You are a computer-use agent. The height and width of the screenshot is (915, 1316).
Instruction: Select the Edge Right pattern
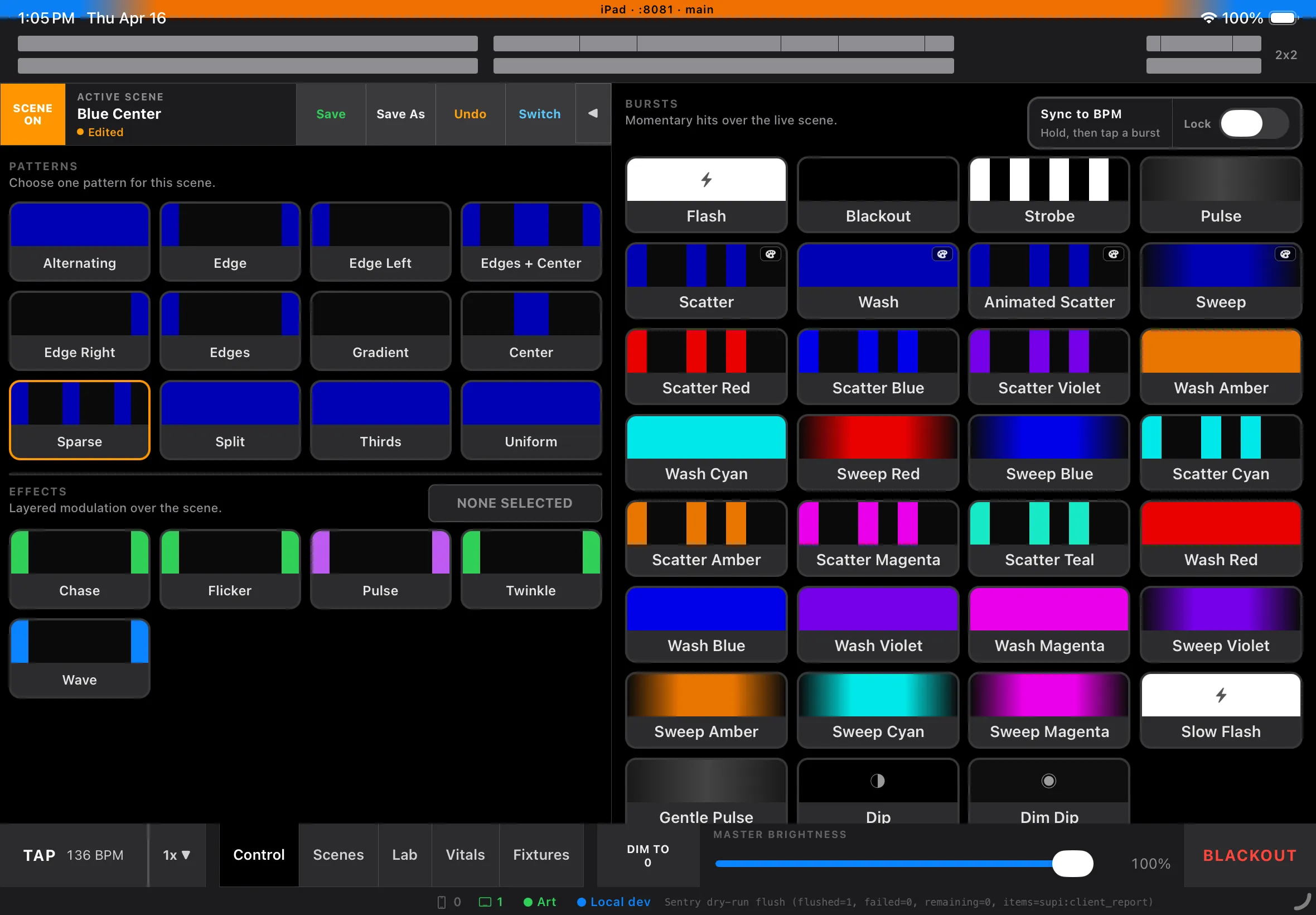click(80, 331)
